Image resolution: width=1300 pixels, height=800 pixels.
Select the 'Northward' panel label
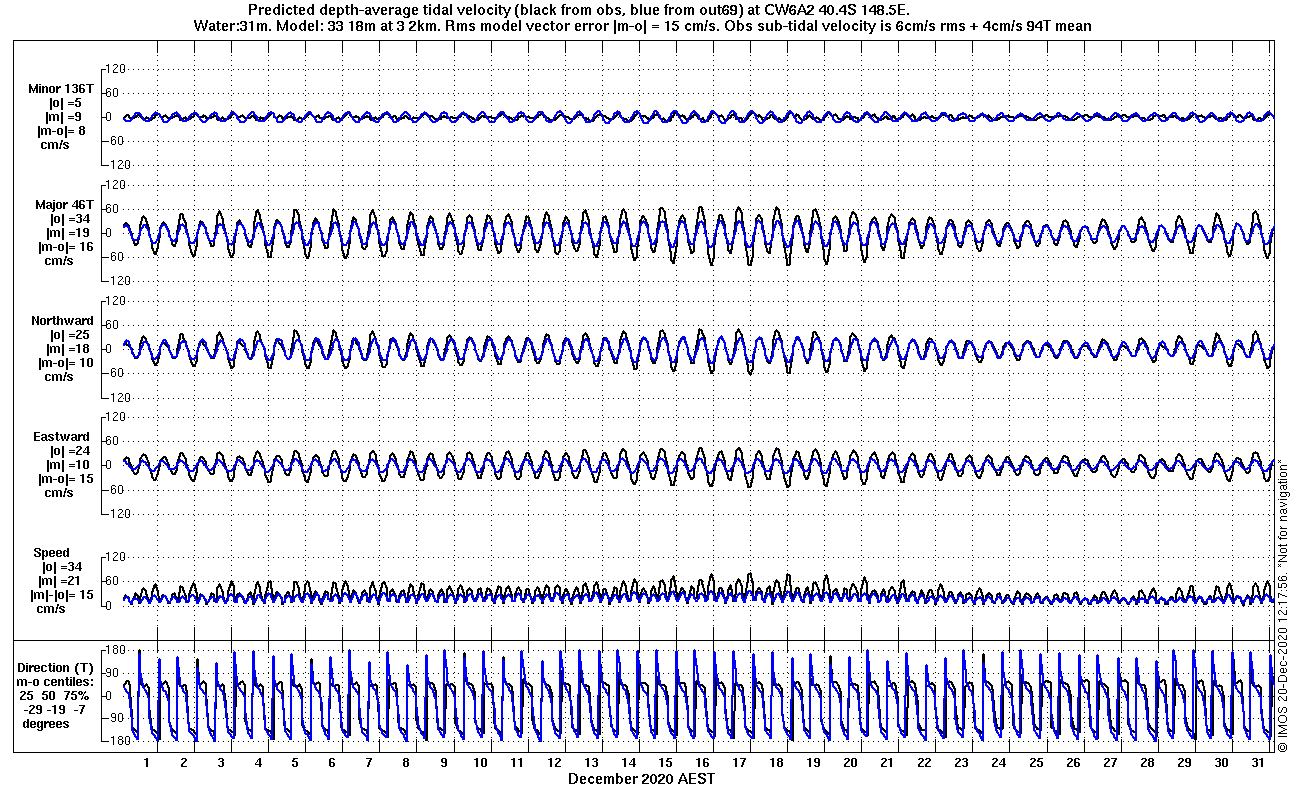pyautogui.click(x=62, y=321)
